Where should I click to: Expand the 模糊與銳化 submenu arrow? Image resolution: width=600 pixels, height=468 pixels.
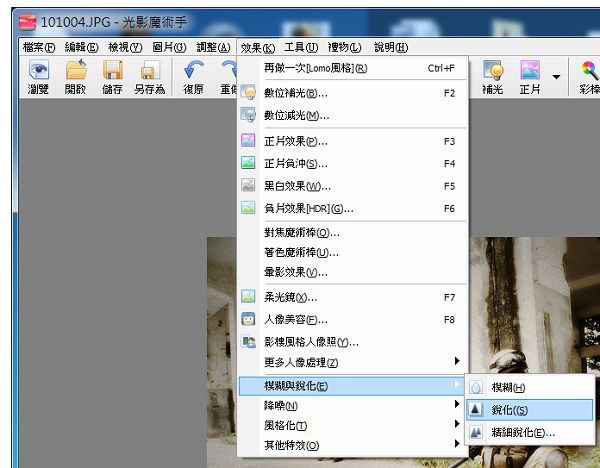(457, 384)
